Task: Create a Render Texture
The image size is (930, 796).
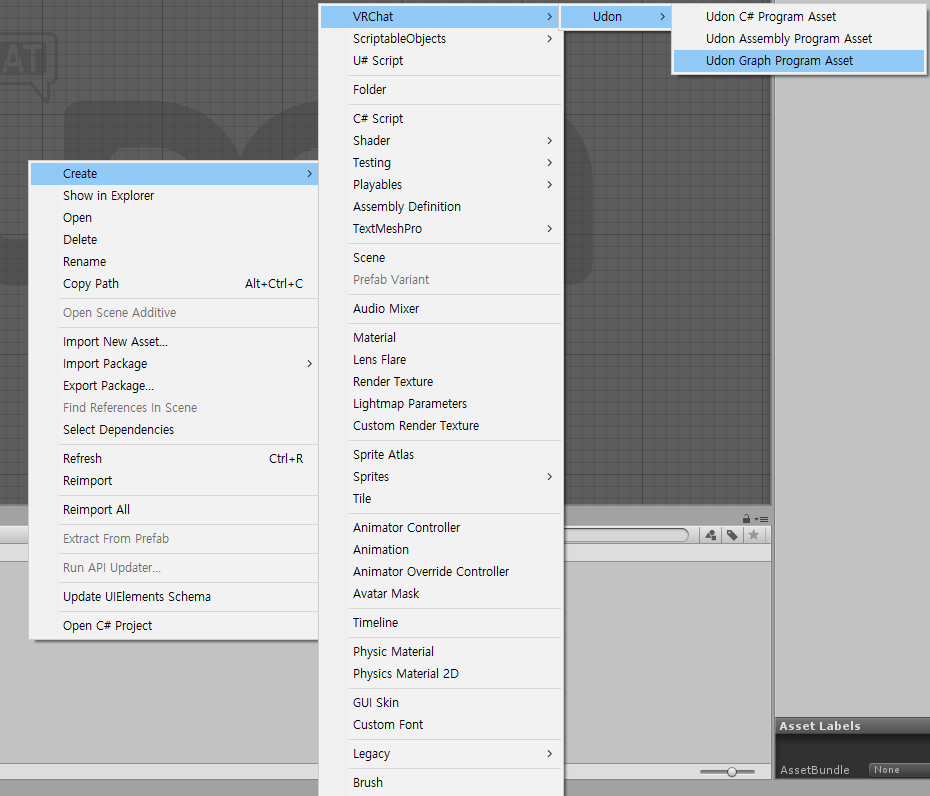Action: pos(439,381)
